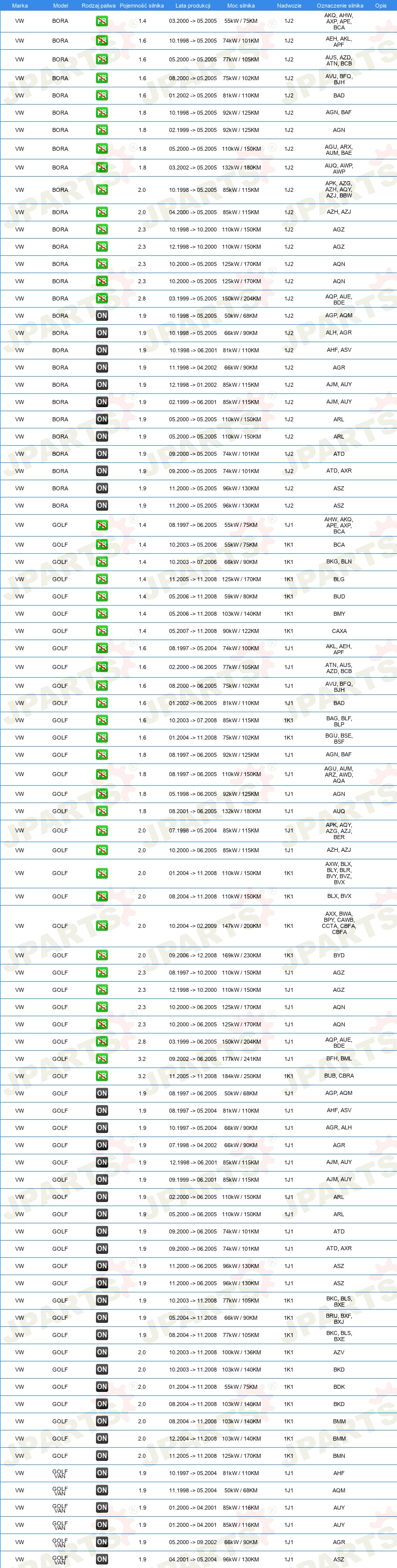Click the Oznaczenie silnika column header
Screen dimensions: 397x1568
click(340, 6)
